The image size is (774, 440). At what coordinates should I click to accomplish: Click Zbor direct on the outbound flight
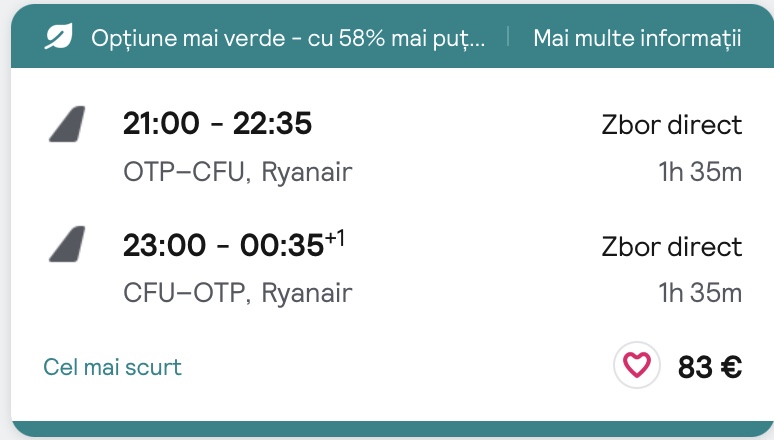(x=671, y=125)
